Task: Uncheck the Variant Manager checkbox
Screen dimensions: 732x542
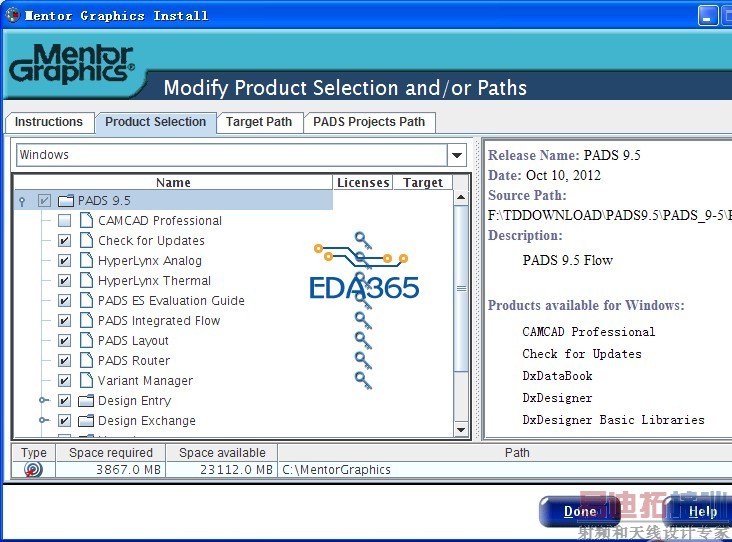Action: pos(64,380)
